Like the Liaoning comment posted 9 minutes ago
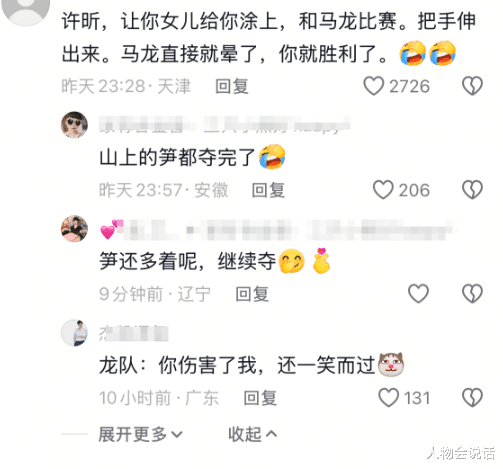The height and width of the screenshot is (469, 503). click(418, 294)
